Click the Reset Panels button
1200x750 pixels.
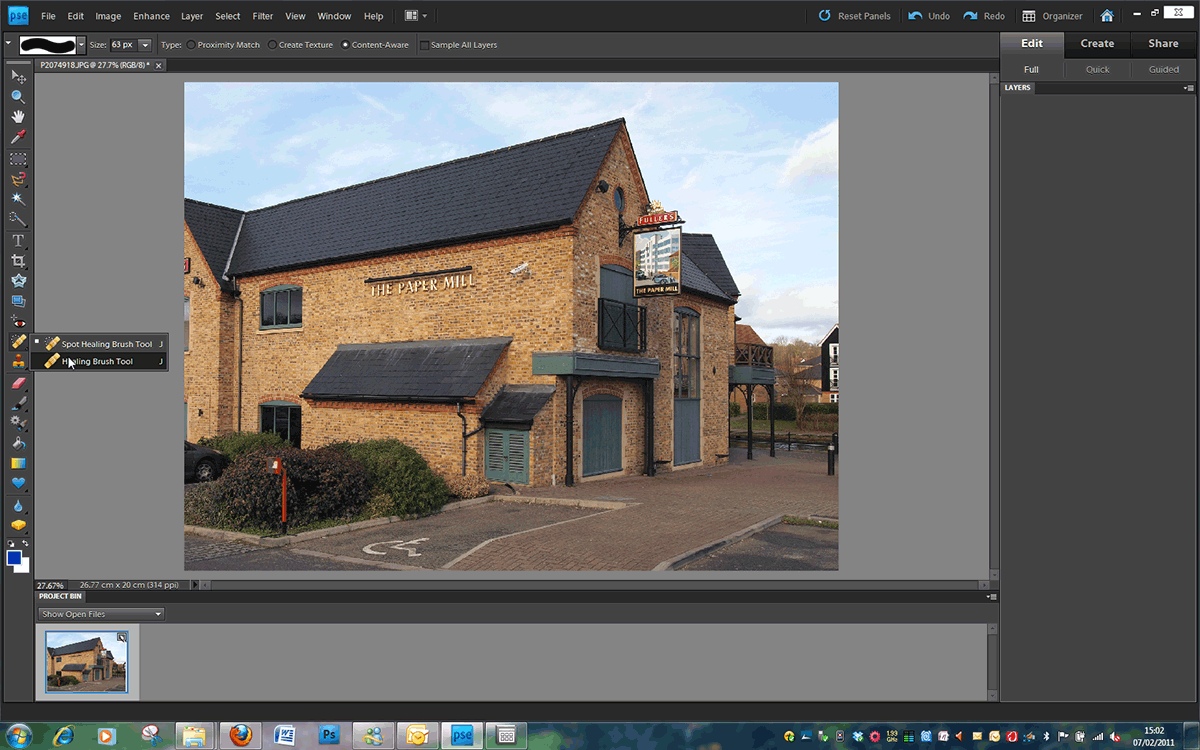click(855, 16)
